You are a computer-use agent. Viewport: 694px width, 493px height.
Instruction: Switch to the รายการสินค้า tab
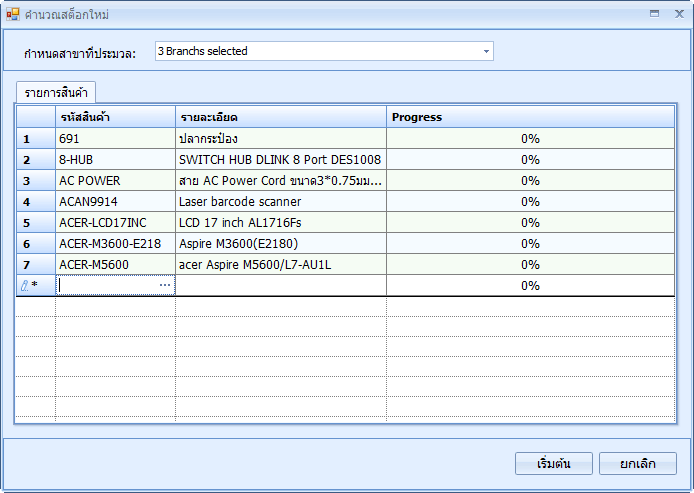coord(56,92)
